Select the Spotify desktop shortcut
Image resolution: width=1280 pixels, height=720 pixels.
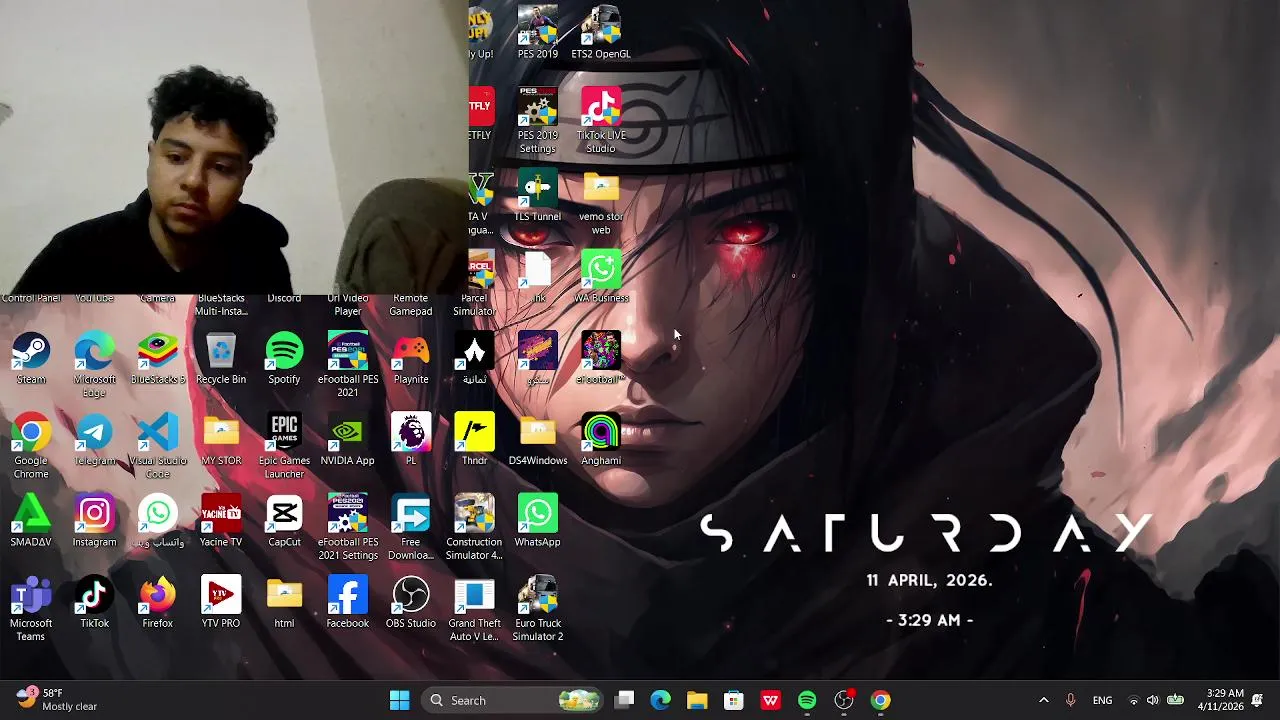point(284,360)
